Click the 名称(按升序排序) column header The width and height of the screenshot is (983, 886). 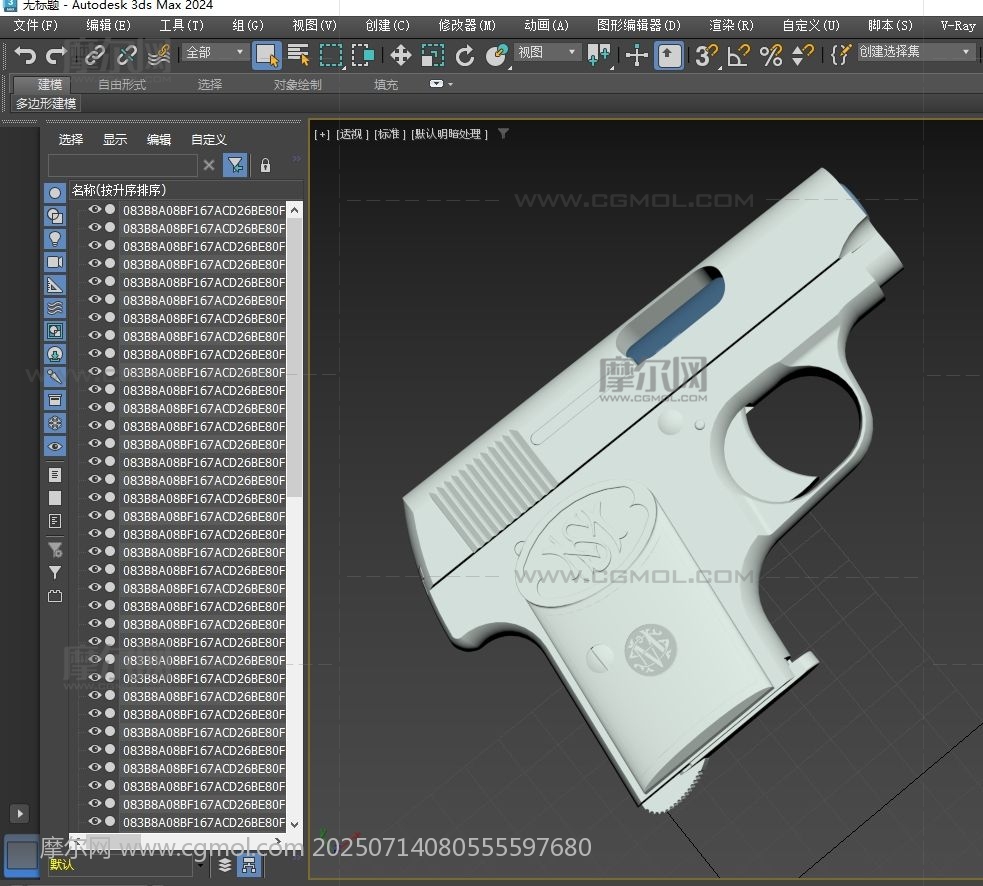186,190
